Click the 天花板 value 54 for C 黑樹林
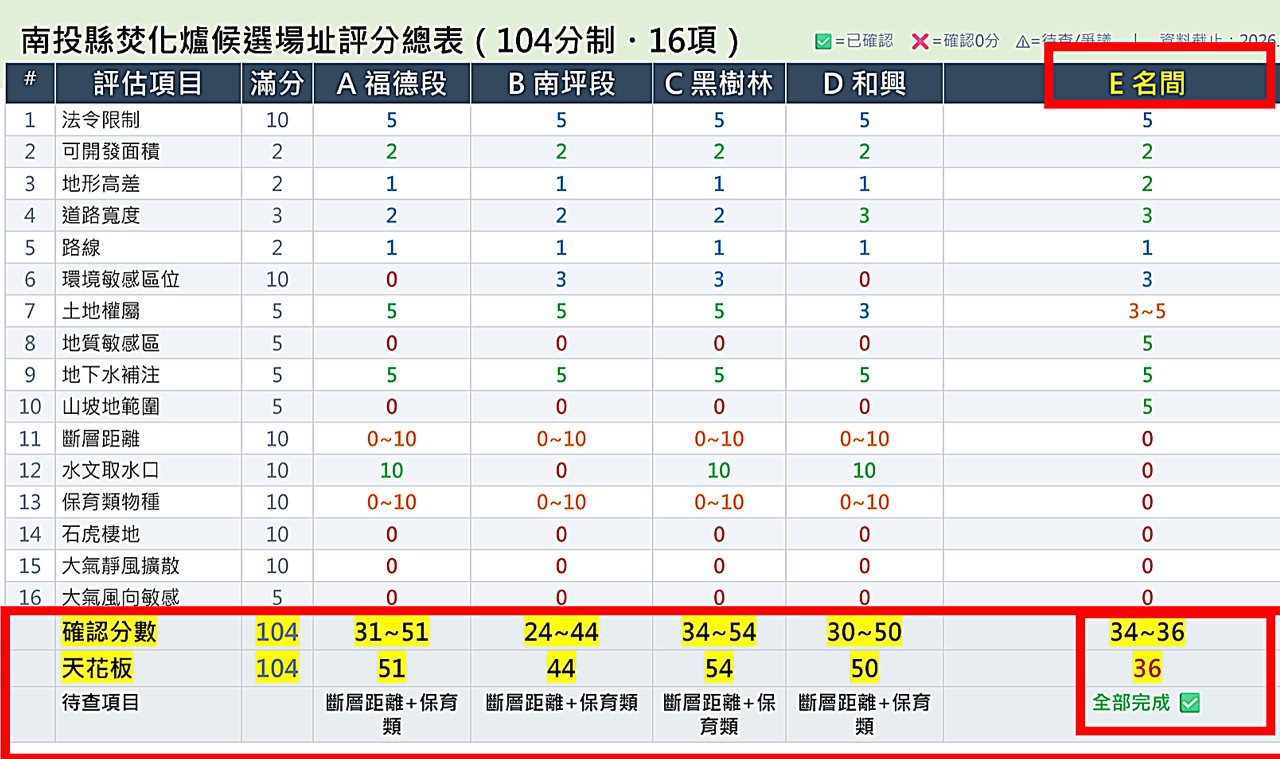The width and height of the screenshot is (1280, 759). pos(719,668)
